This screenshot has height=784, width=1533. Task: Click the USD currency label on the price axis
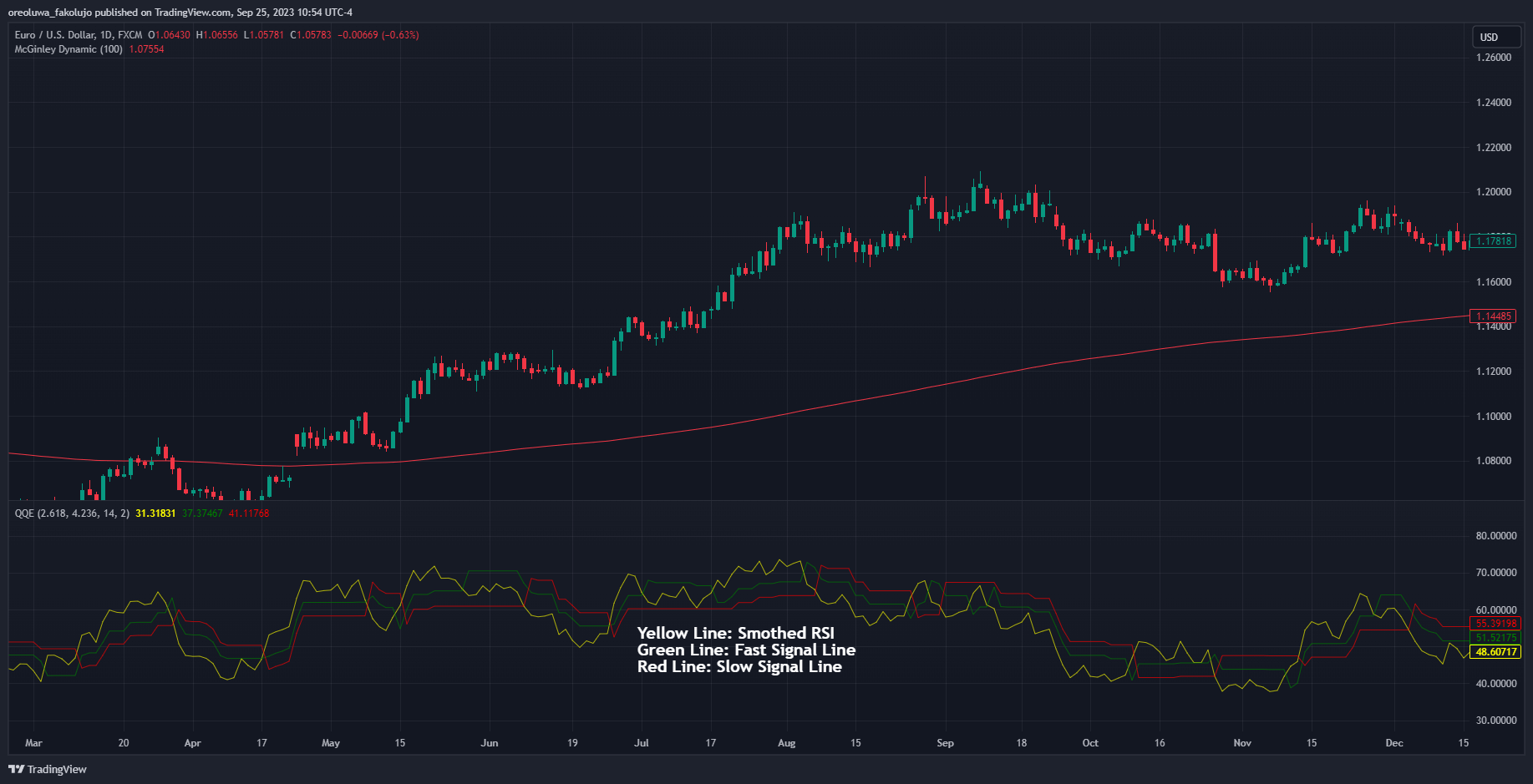(x=1495, y=37)
